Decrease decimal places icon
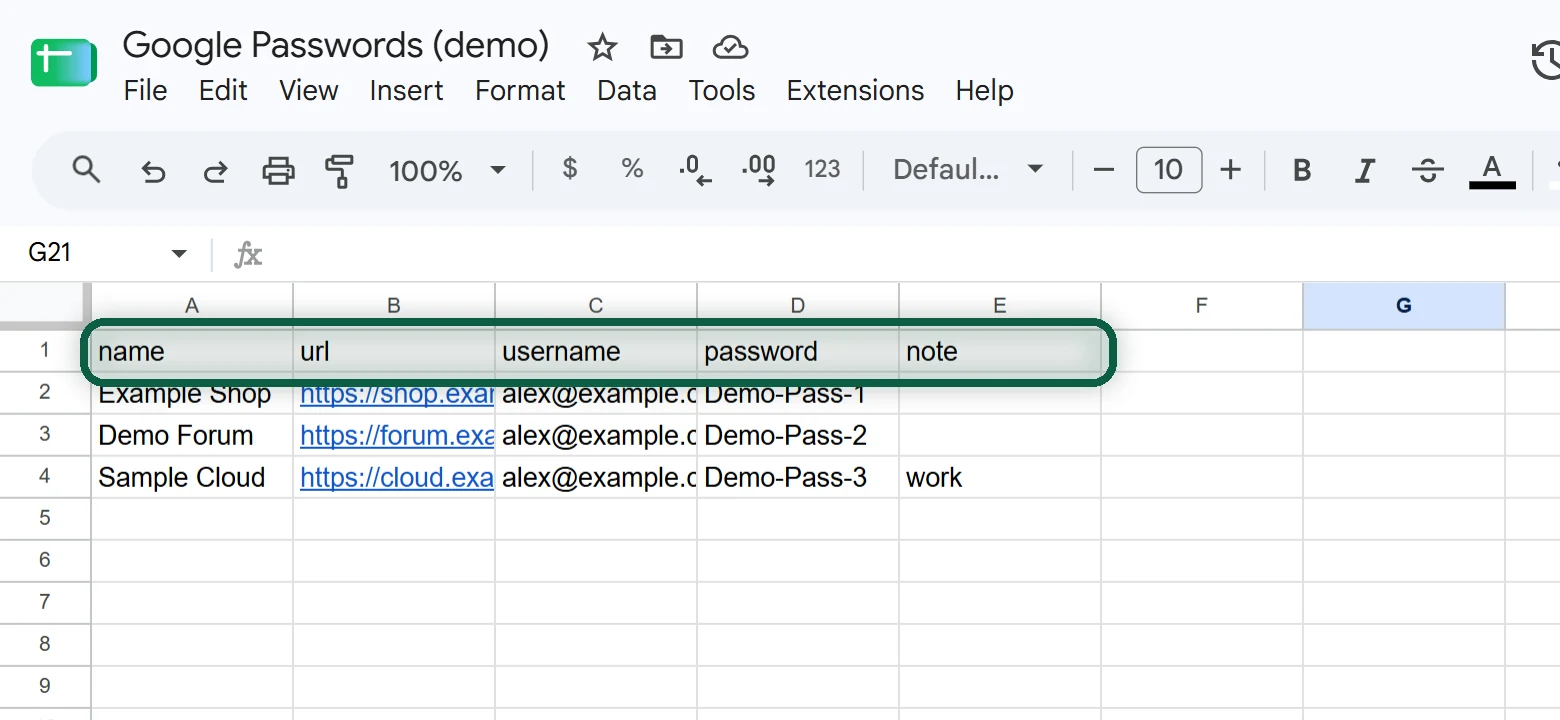The height and width of the screenshot is (720, 1560). pos(695,171)
